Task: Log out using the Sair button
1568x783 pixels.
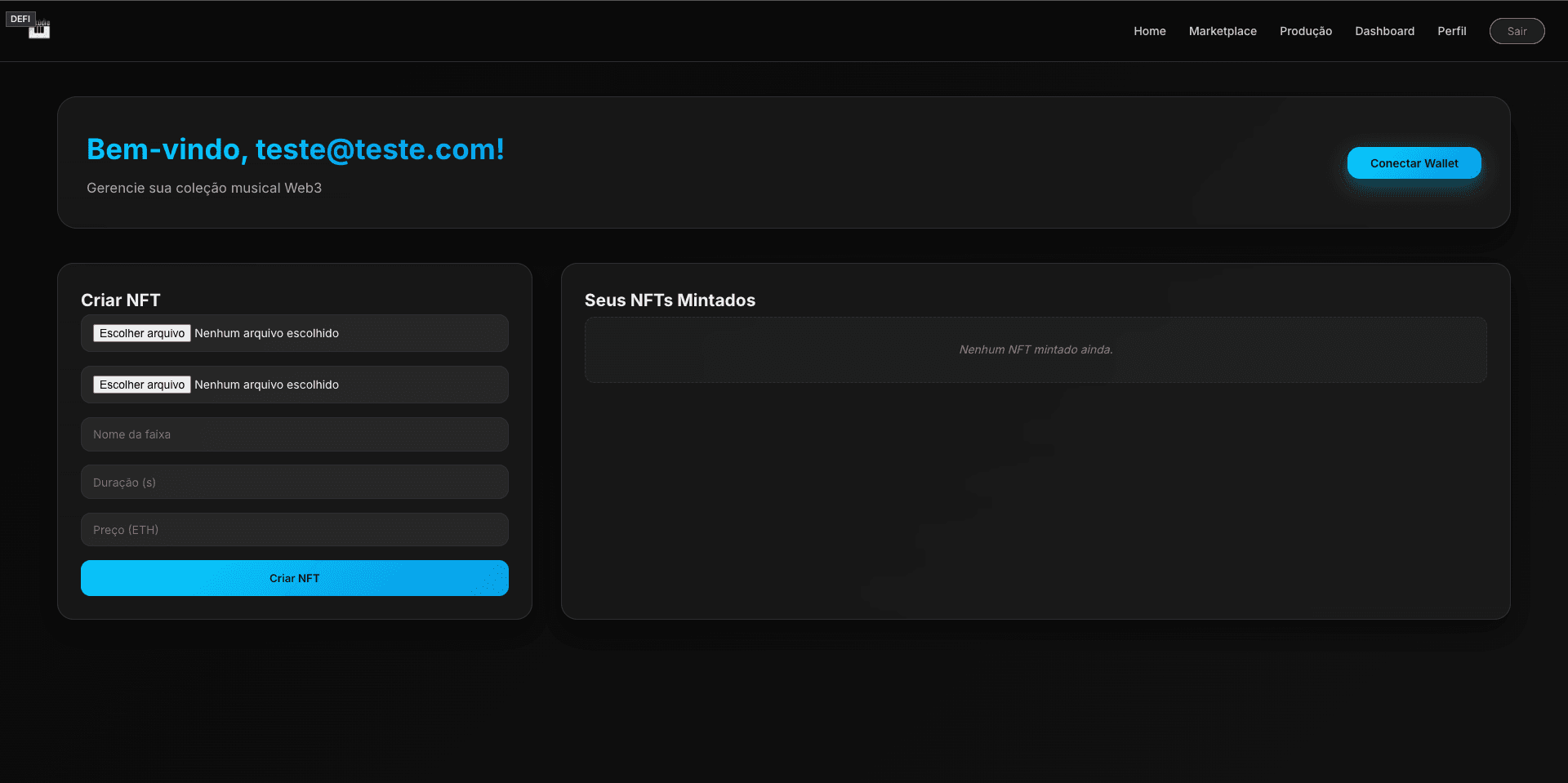Action: tap(1517, 31)
